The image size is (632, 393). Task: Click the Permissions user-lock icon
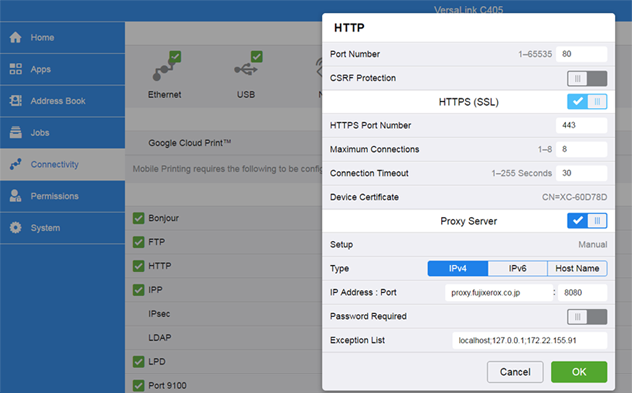point(15,196)
